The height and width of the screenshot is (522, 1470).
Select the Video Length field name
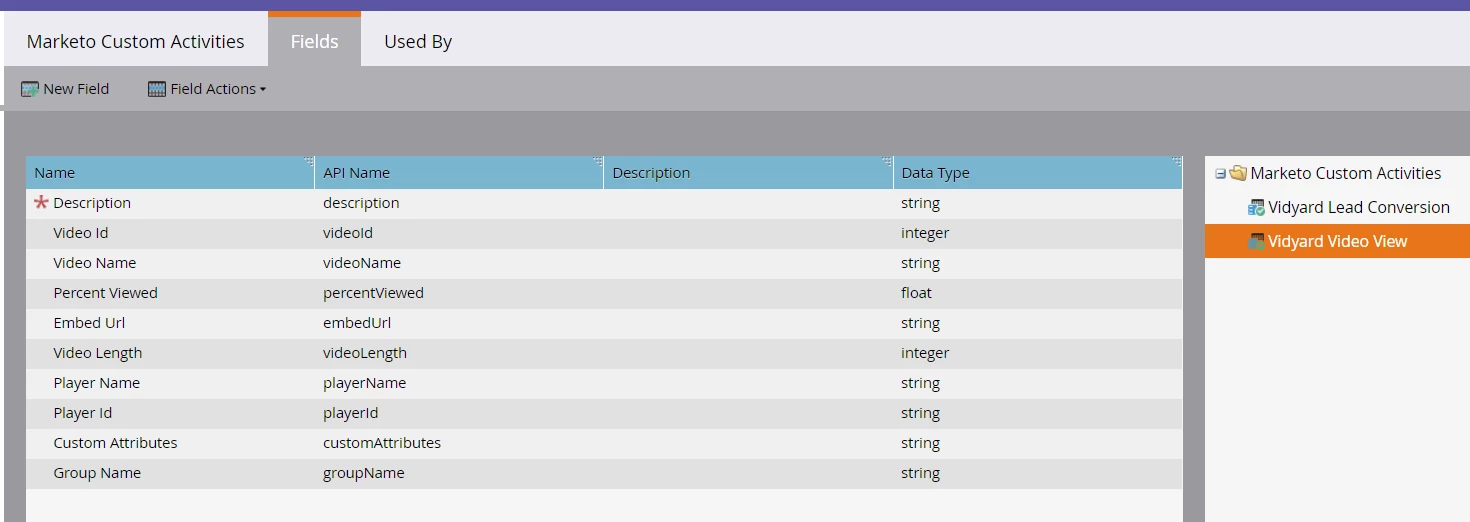pyautogui.click(x=98, y=353)
